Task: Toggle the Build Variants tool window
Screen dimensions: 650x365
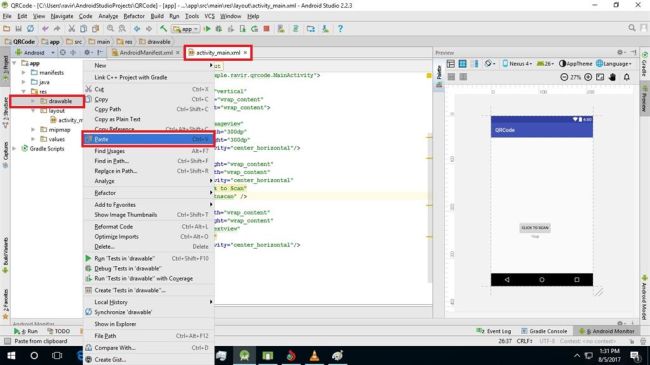Action: coord(5,255)
